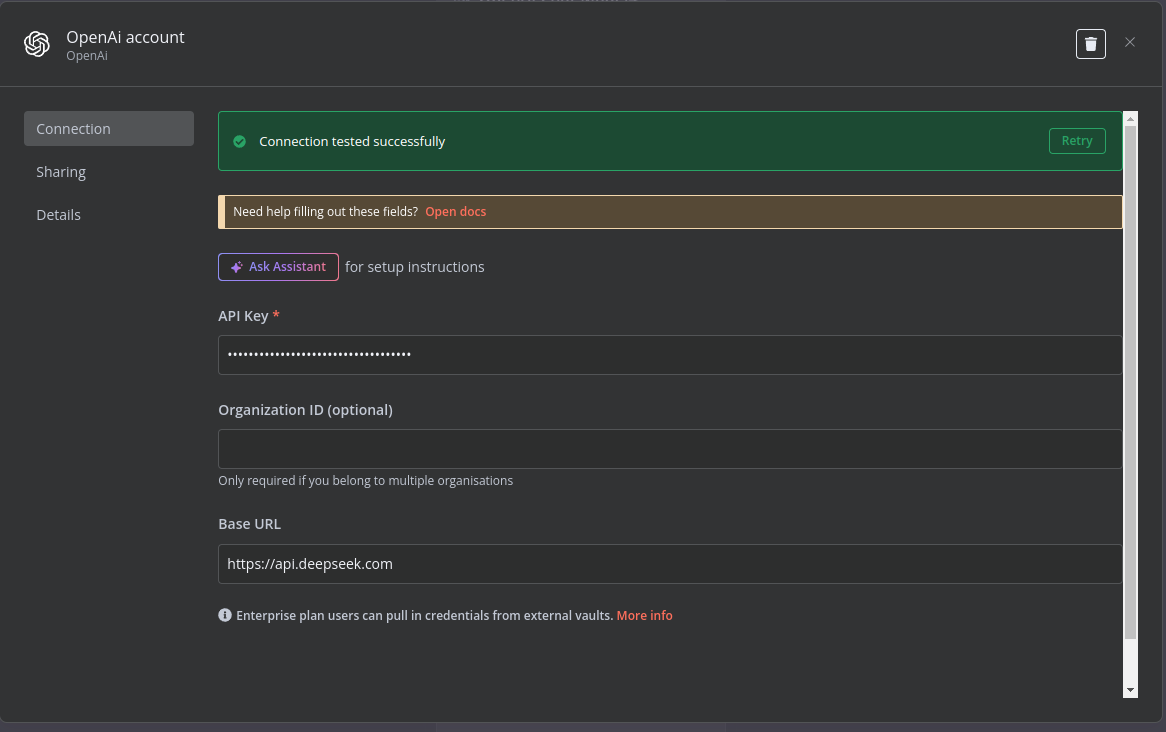Click the 'OpenAi account' credential name title

click(x=125, y=37)
